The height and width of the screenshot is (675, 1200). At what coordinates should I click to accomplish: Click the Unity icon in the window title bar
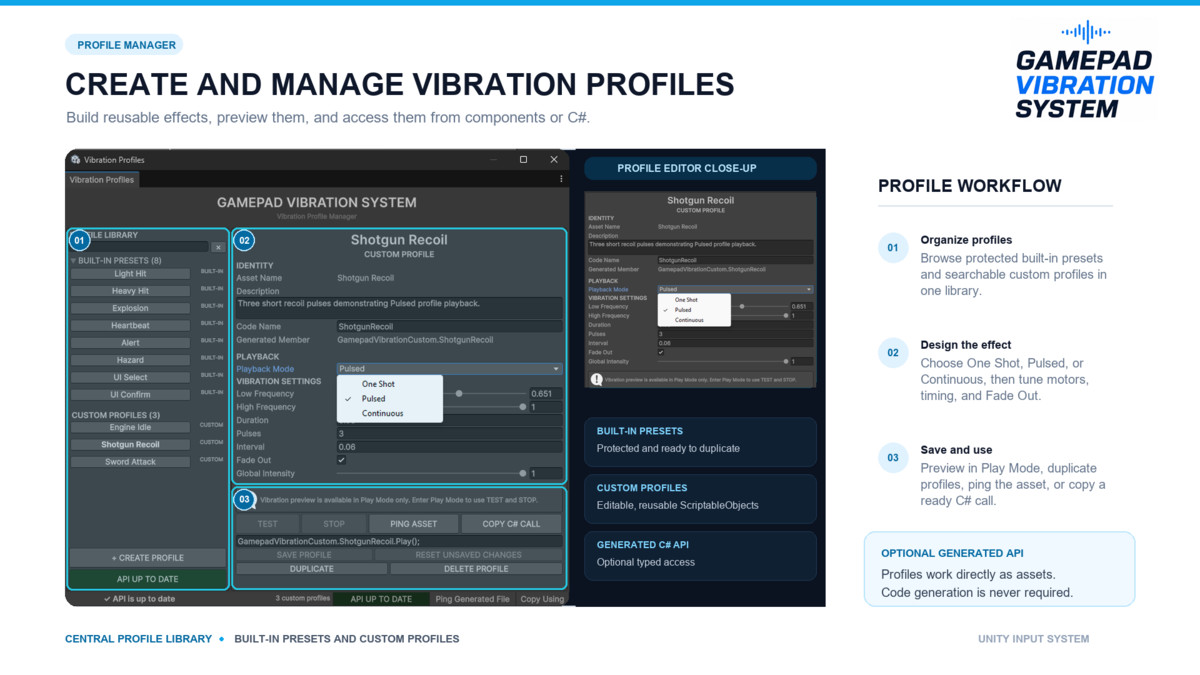76,160
